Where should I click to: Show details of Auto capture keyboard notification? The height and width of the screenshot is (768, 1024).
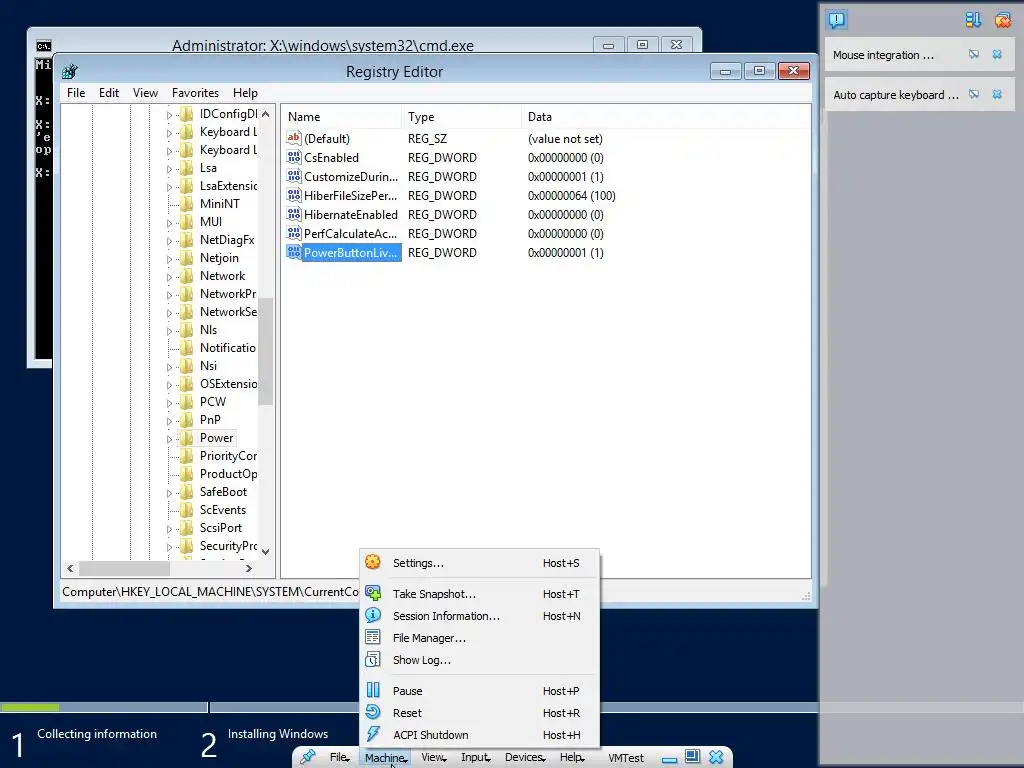(x=974, y=95)
